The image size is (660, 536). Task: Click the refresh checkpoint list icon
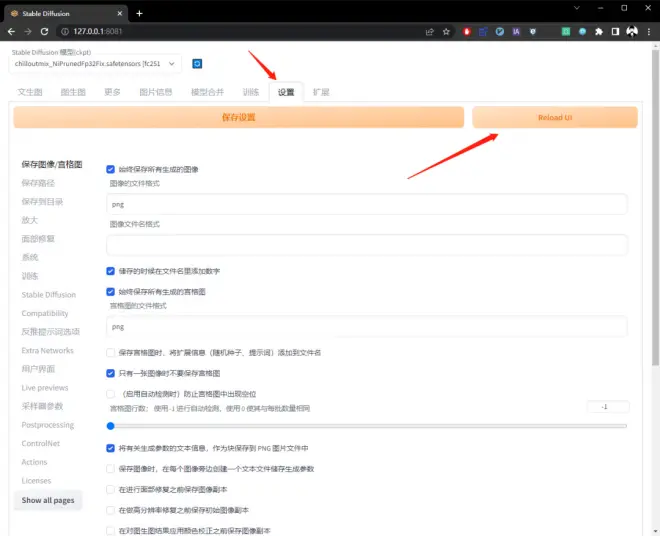click(x=197, y=64)
